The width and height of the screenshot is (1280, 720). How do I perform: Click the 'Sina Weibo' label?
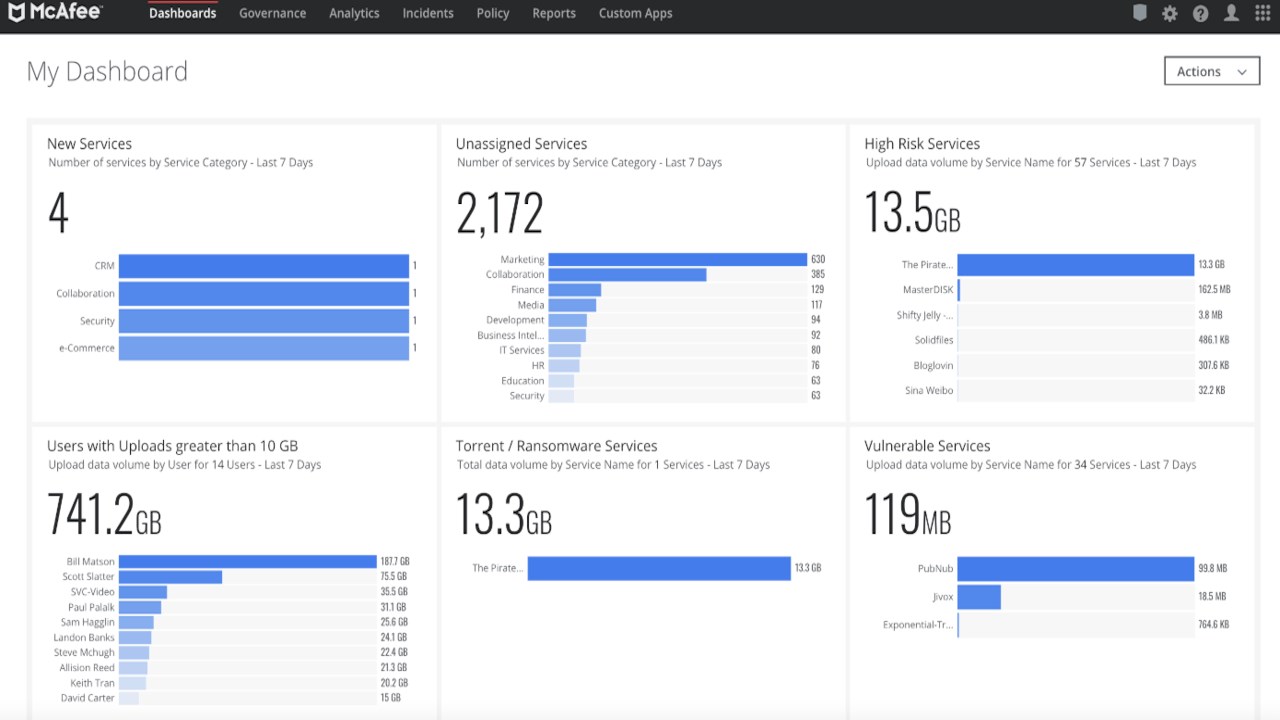[x=929, y=391]
